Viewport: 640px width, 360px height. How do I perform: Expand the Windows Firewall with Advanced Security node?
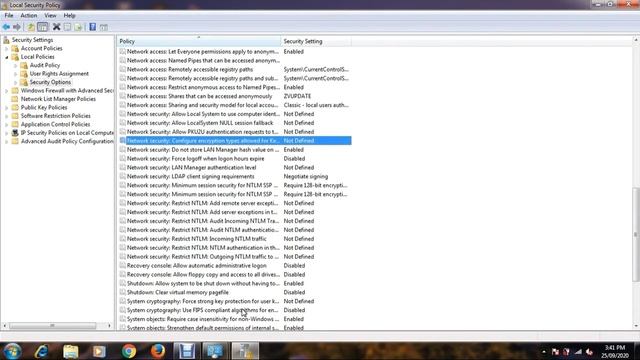(7, 91)
